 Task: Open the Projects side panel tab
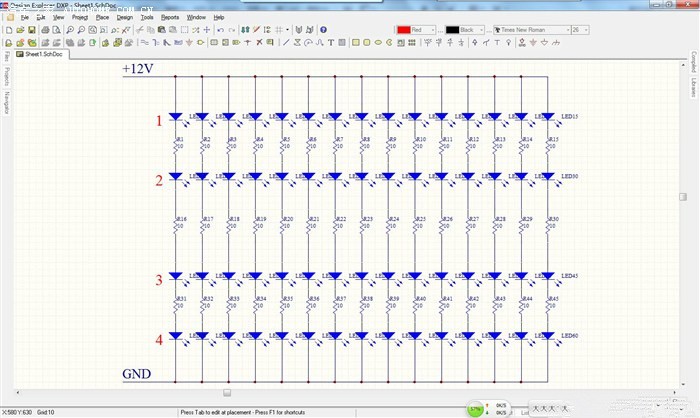pyautogui.click(x=5, y=77)
